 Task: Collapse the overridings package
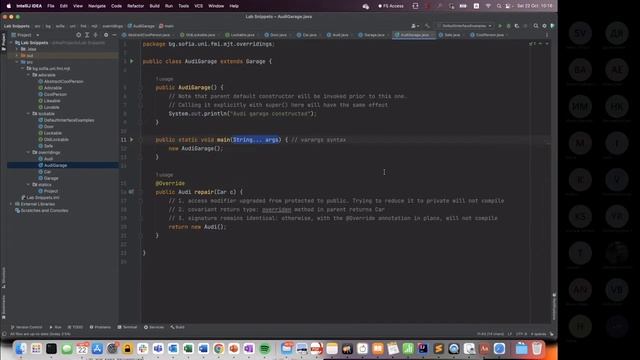click(x=29, y=152)
